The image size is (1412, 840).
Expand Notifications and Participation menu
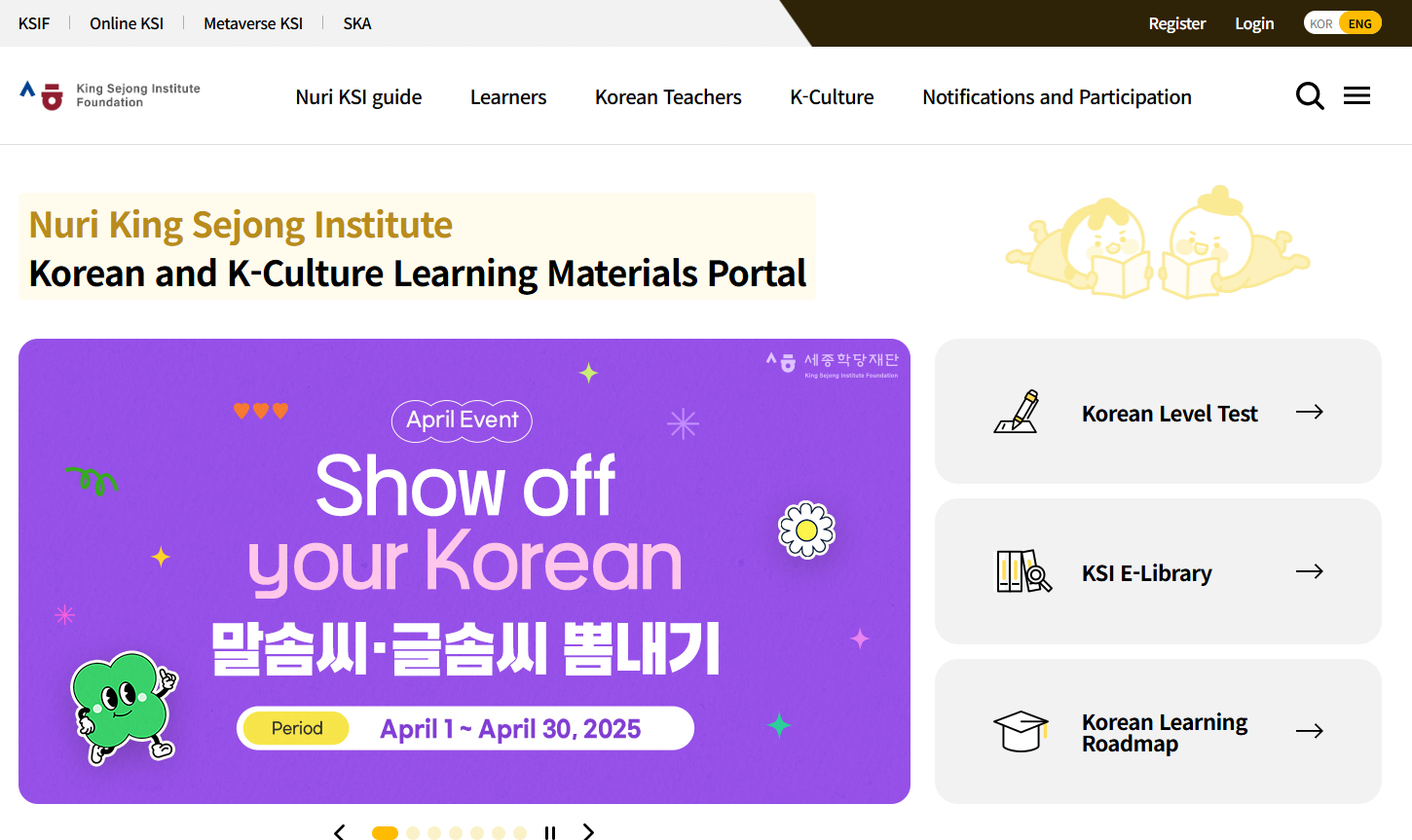click(1057, 97)
